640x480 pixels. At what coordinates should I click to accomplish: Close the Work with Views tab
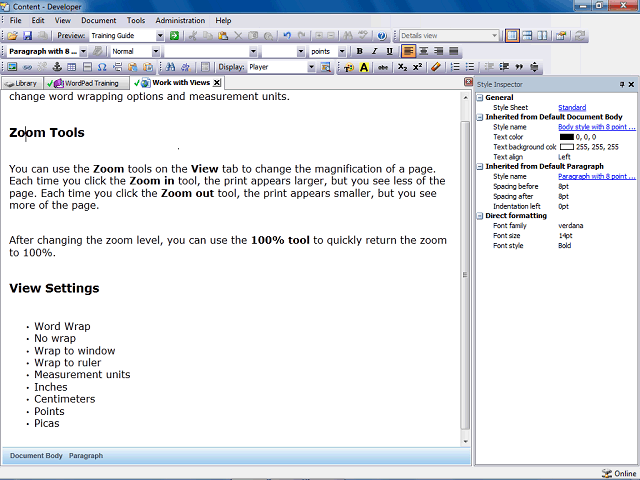coord(217,83)
